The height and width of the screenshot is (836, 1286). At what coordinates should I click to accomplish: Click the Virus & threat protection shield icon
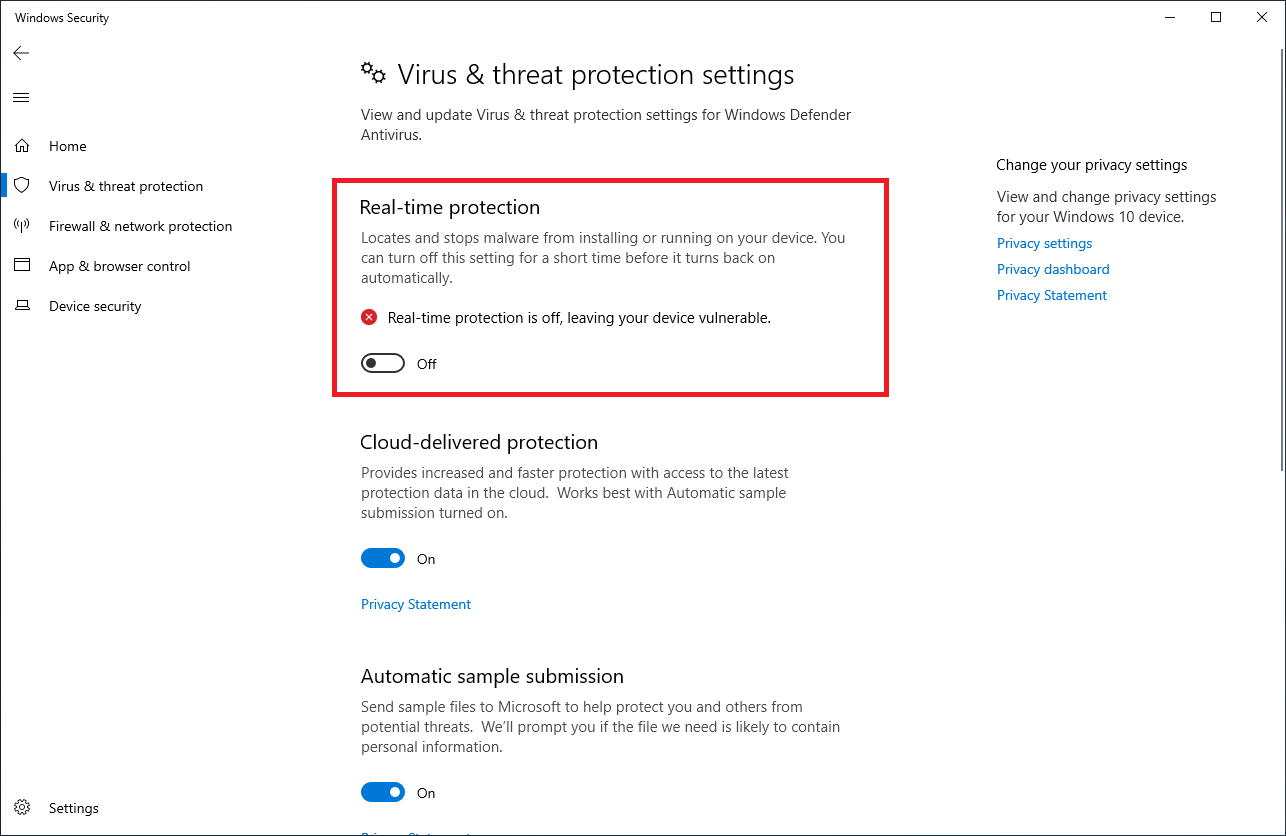click(x=22, y=186)
